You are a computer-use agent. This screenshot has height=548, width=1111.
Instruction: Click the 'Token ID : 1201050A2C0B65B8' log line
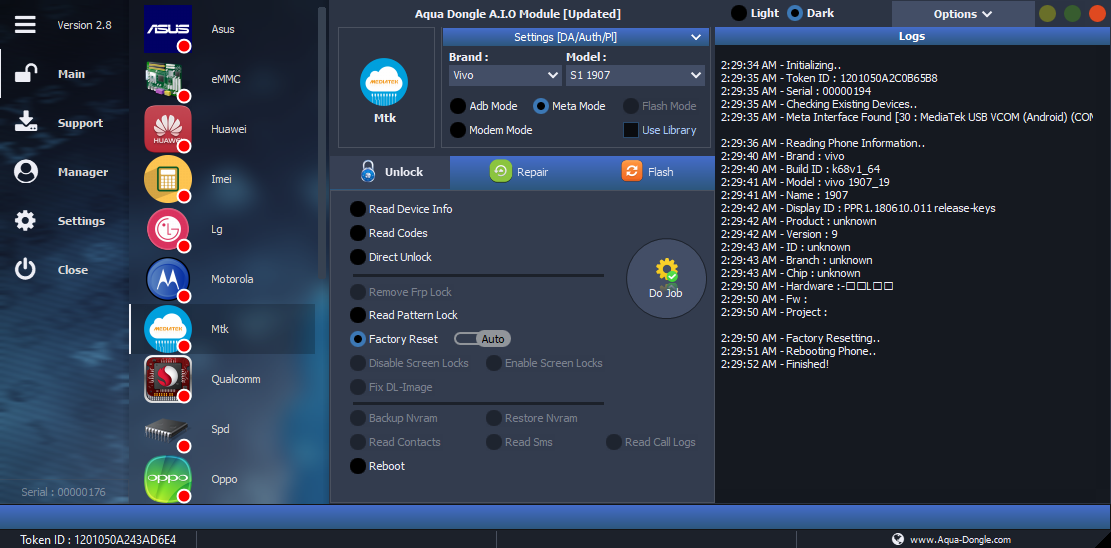click(x=829, y=78)
